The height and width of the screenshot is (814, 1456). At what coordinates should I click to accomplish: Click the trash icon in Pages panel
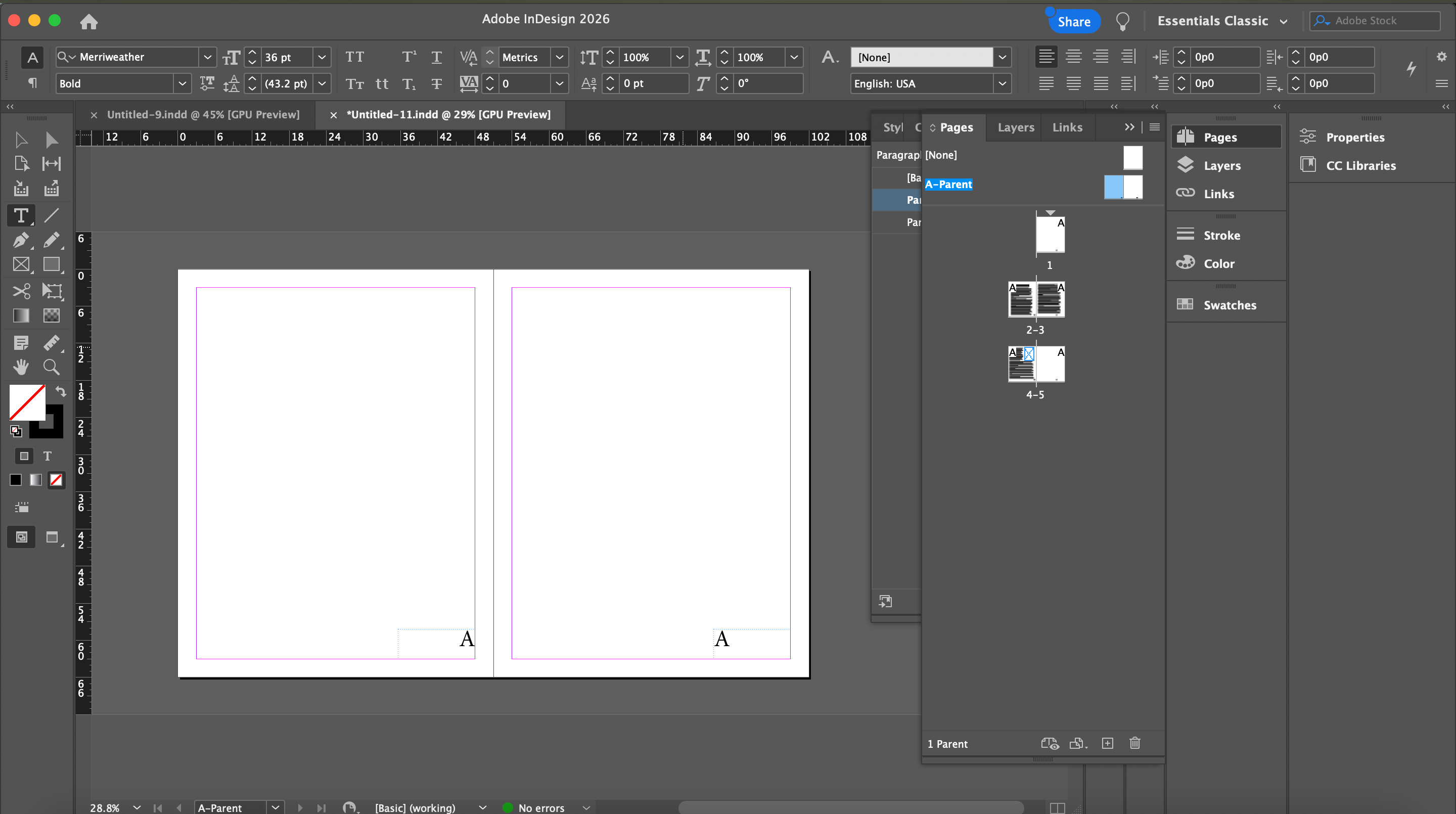click(x=1134, y=743)
